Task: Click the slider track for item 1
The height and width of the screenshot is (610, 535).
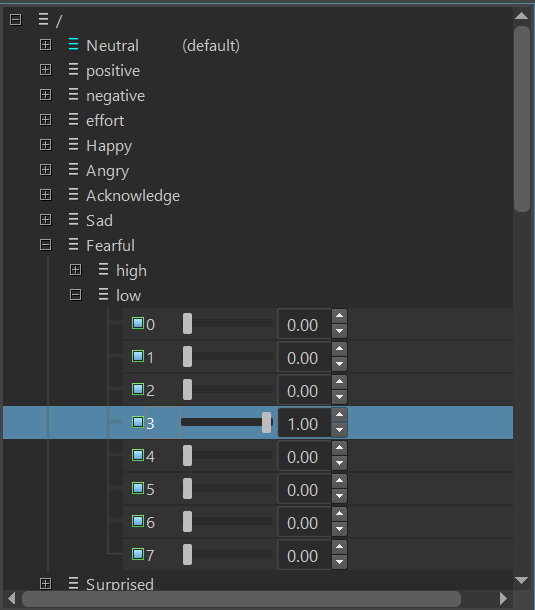Action: [228, 356]
